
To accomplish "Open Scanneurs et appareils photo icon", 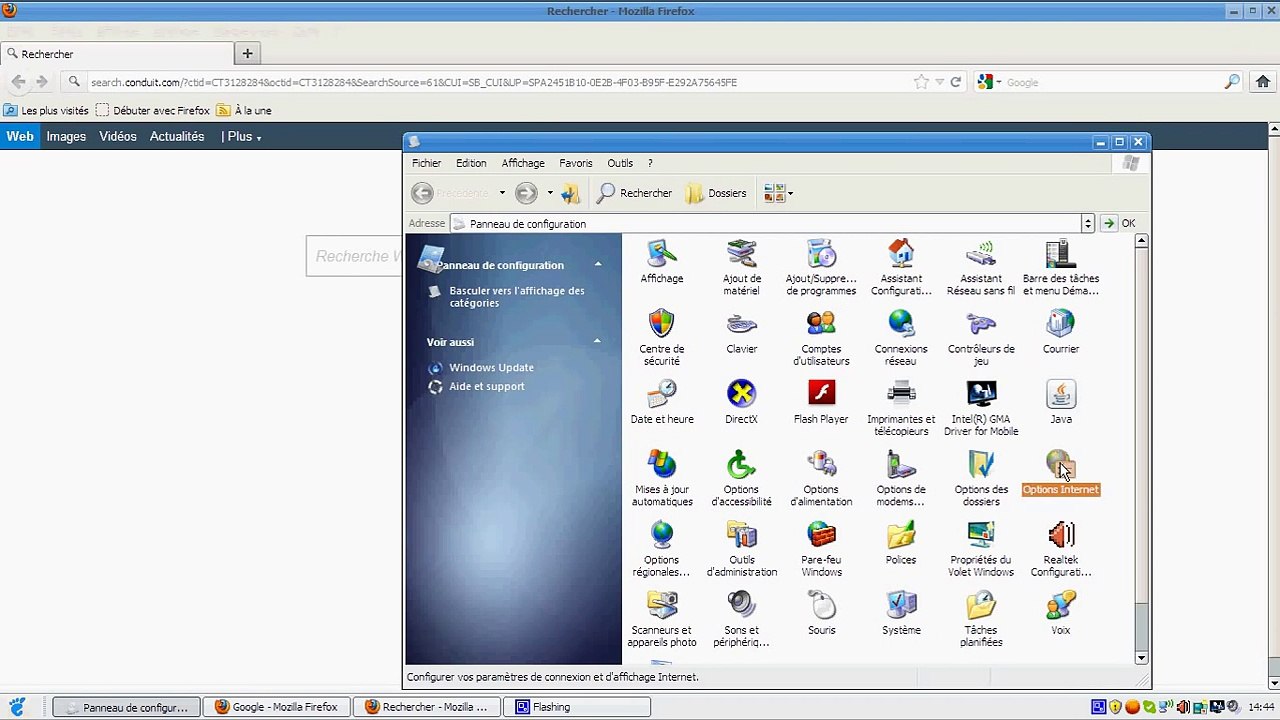I will 661,618.
